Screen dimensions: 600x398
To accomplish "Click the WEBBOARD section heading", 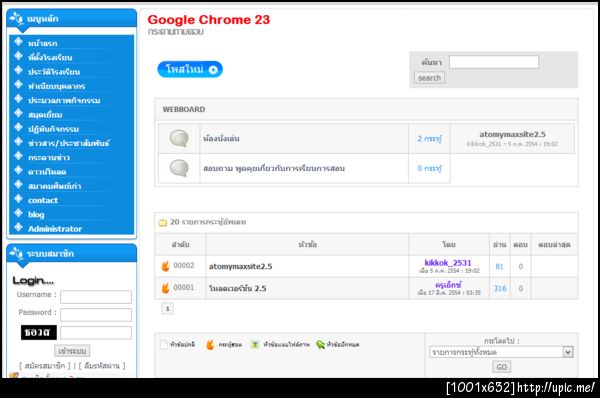I will tap(184, 109).
